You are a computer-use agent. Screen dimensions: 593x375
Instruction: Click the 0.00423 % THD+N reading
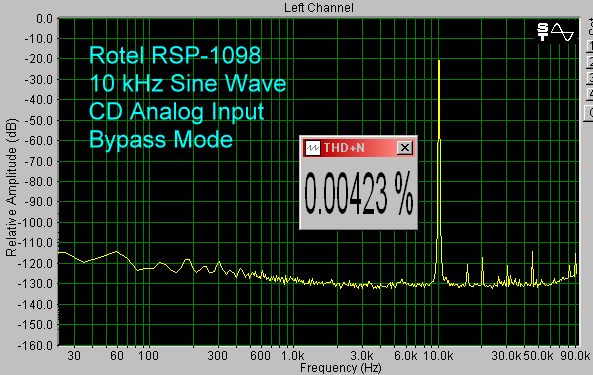(359, 194)
